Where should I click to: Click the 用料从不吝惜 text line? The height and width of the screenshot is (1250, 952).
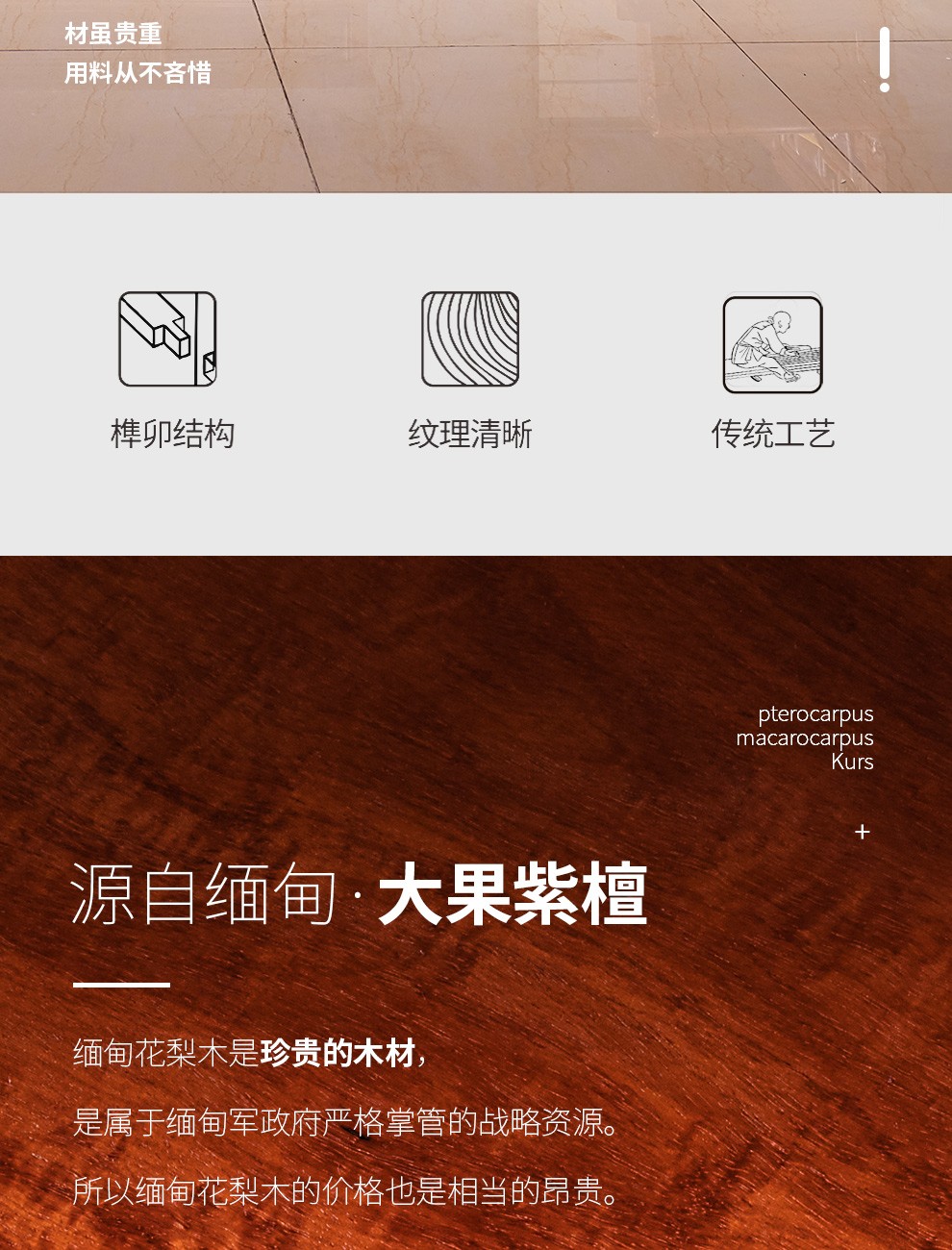(x=138, y=73)
